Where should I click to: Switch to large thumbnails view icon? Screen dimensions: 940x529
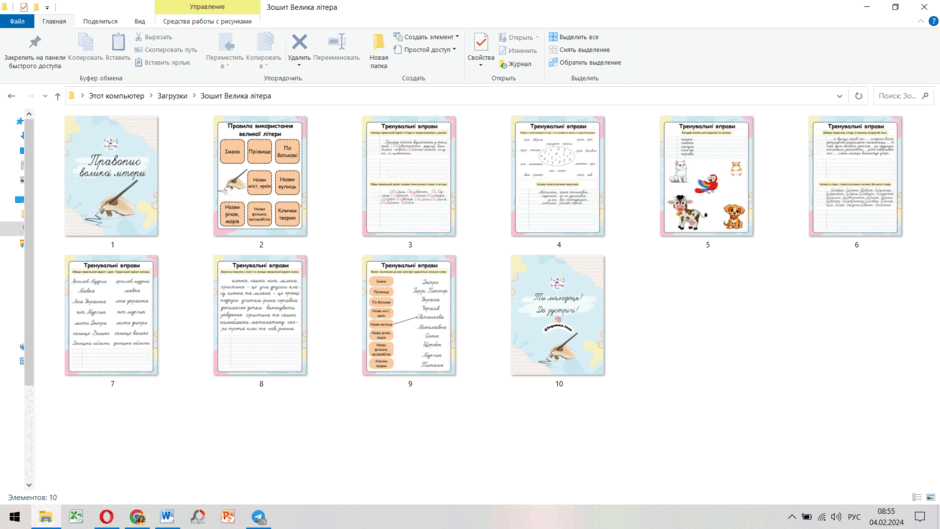(930, 497)
